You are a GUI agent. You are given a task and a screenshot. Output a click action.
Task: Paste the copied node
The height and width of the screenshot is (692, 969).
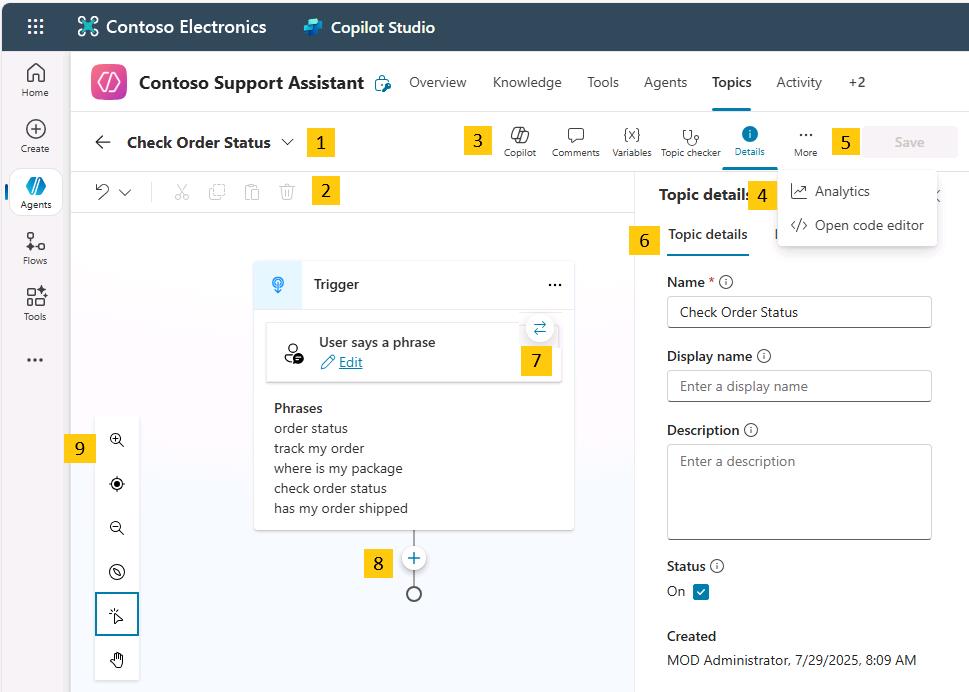(252, 192)
